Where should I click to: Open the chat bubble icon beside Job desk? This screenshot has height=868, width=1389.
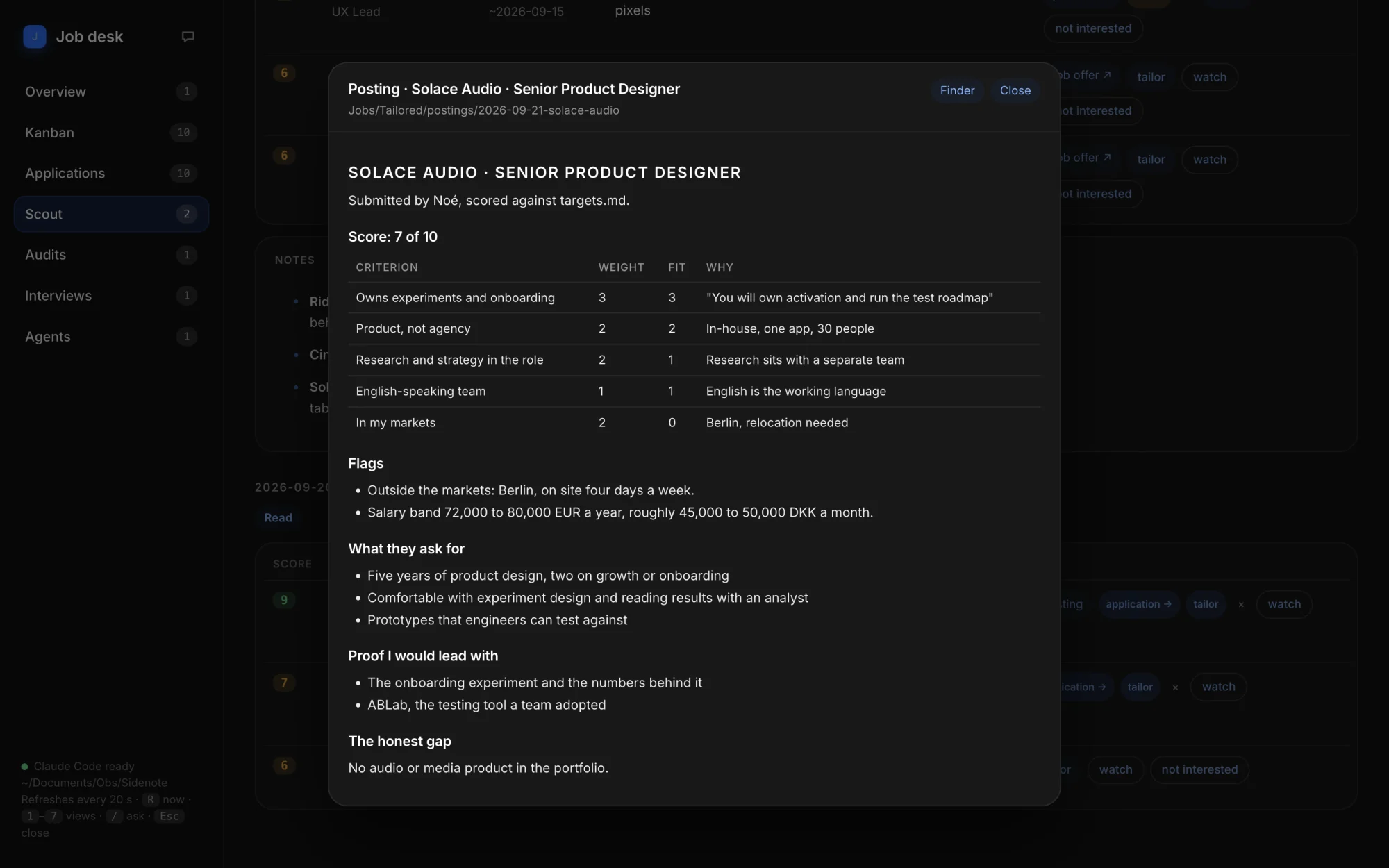pos(188,37)
